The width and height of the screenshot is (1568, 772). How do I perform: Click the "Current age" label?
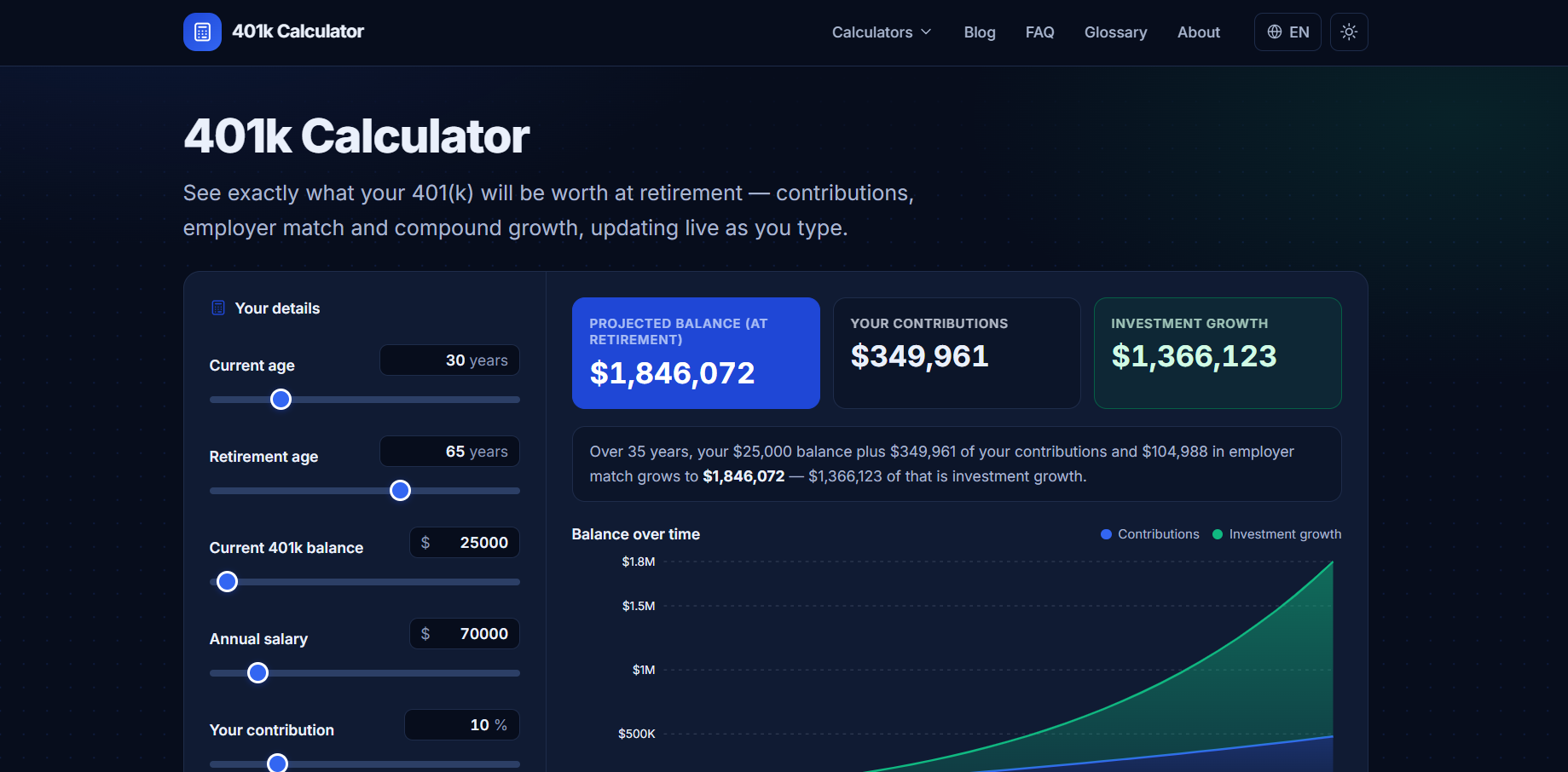click(252, 366)
